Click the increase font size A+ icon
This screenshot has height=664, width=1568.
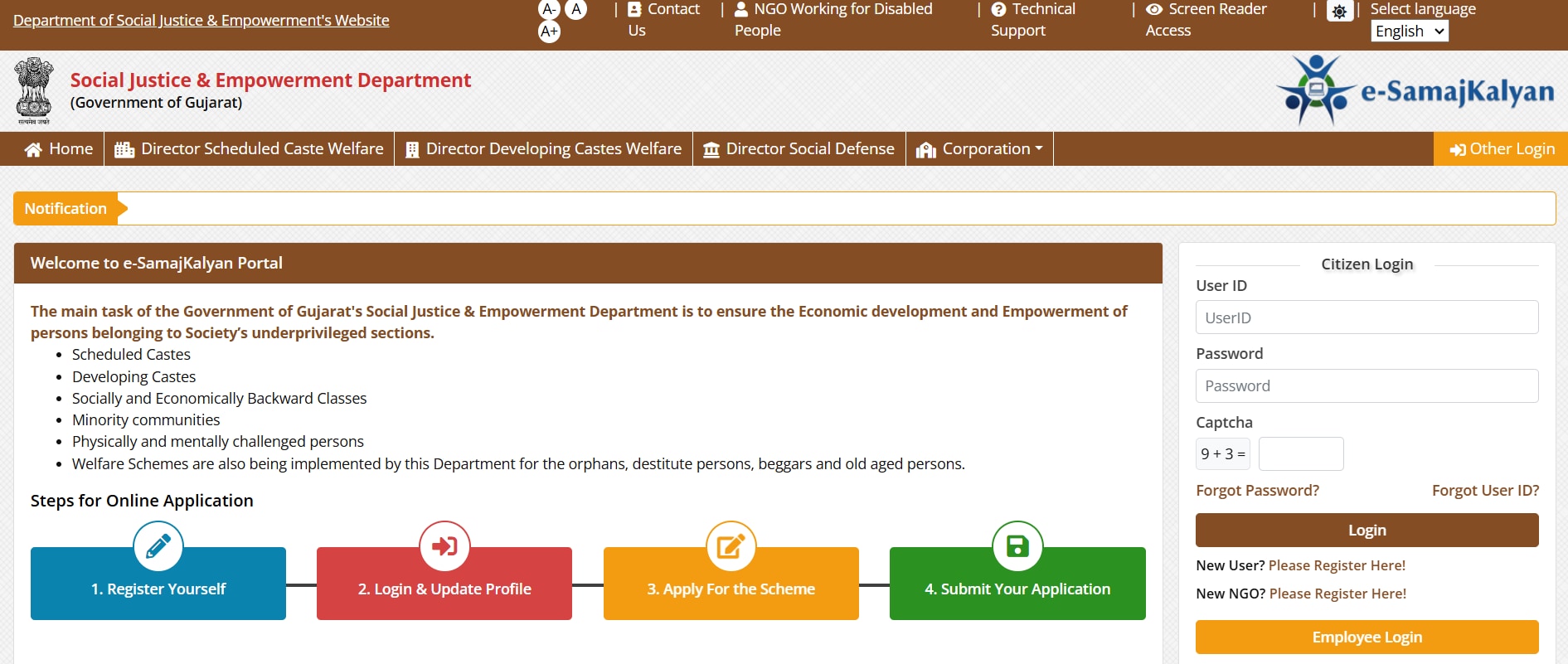[x=549, y=32]
